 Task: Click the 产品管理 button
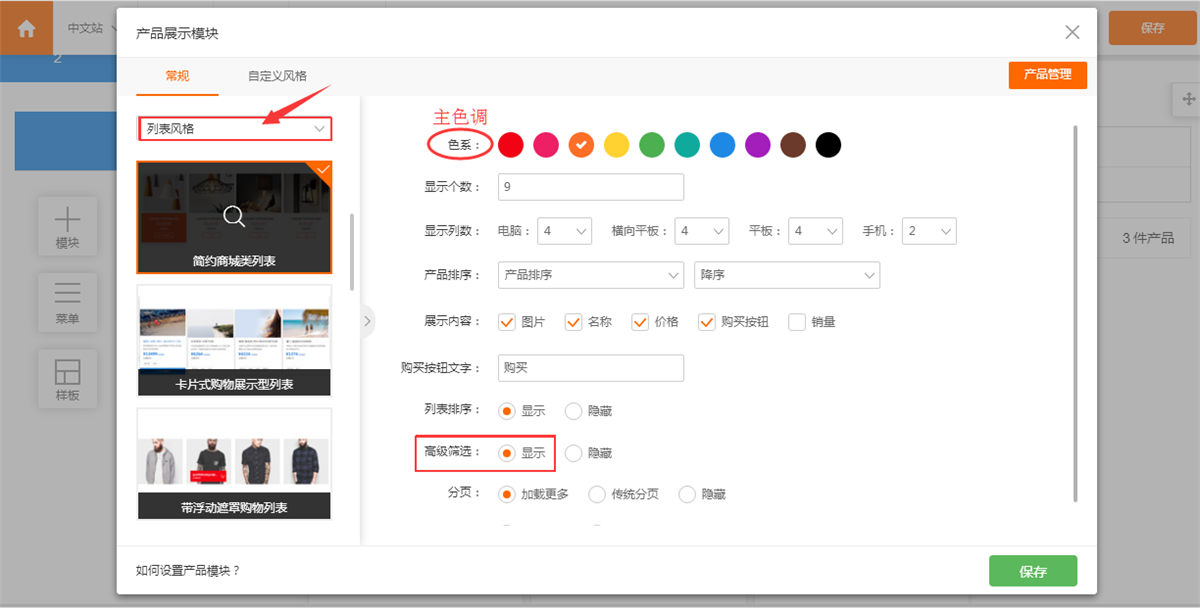pos(1047,75)
